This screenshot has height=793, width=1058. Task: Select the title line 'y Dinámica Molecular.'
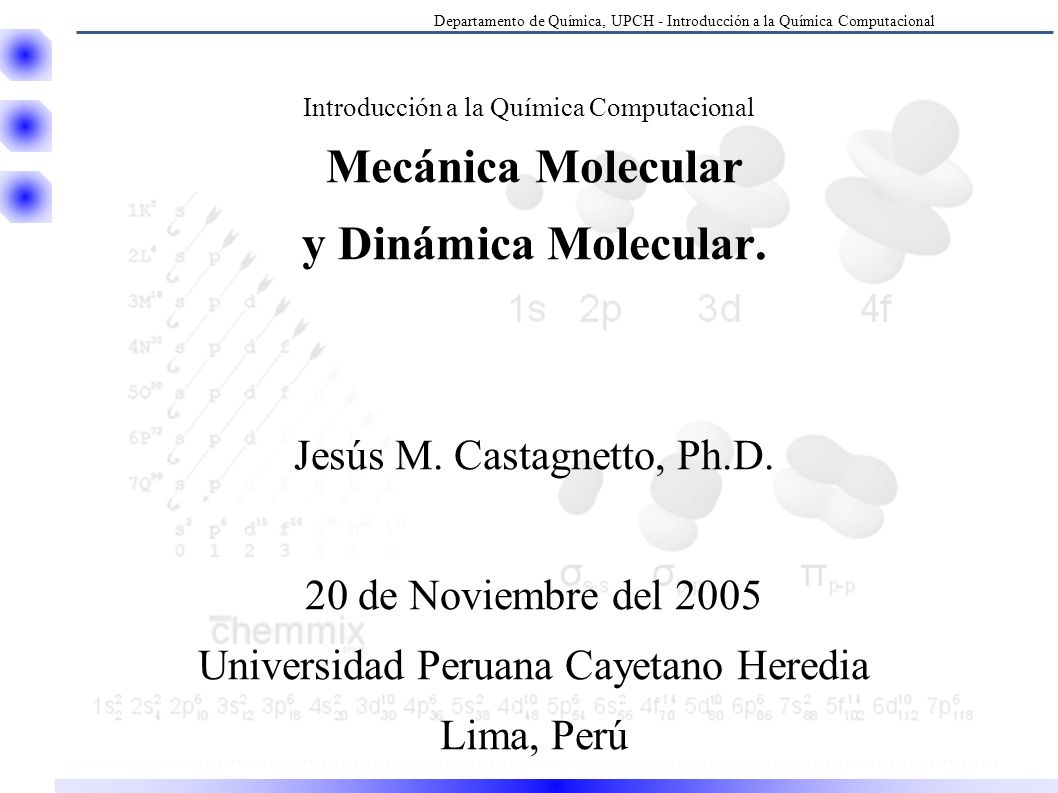click(x=534, y=244)
